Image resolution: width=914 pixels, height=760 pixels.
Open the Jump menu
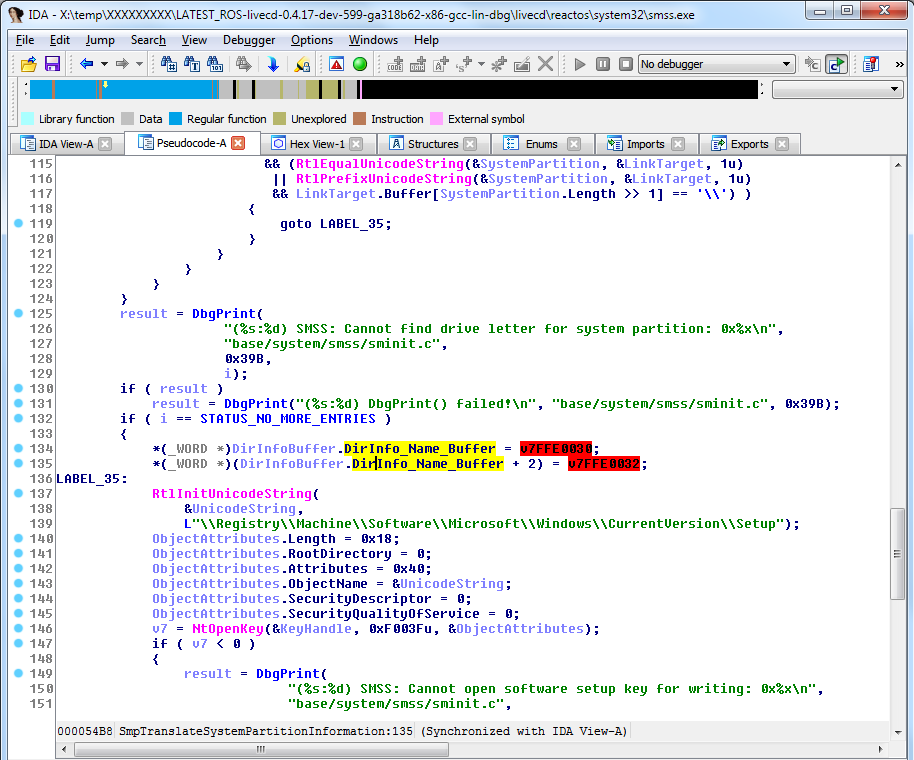tap(100, 40)
